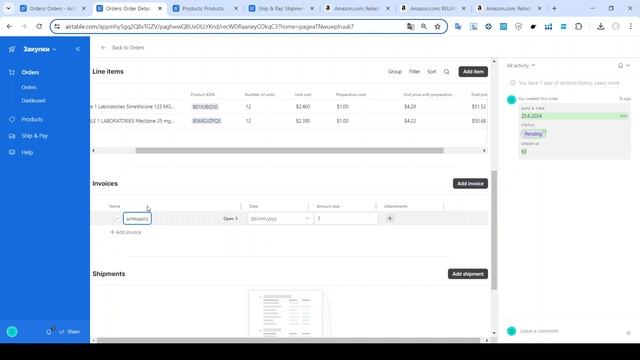This screenshot has width=640, height=360.
Task: Click the Pending status badge
Action: 533,134
